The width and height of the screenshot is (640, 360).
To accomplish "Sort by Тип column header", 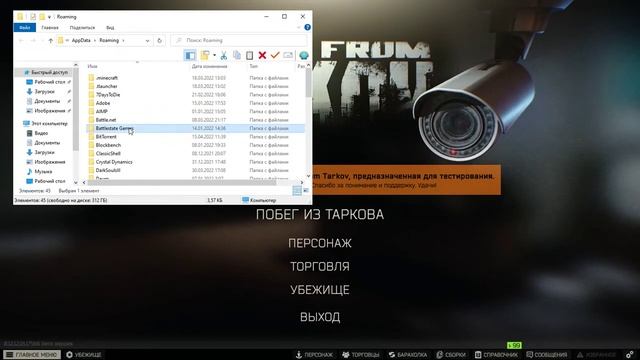I will point(253,66).
